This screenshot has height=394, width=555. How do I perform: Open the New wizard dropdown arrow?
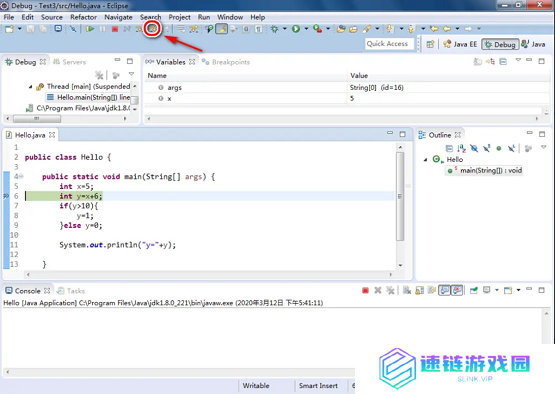pyautogui.click(x=19, y=29)
